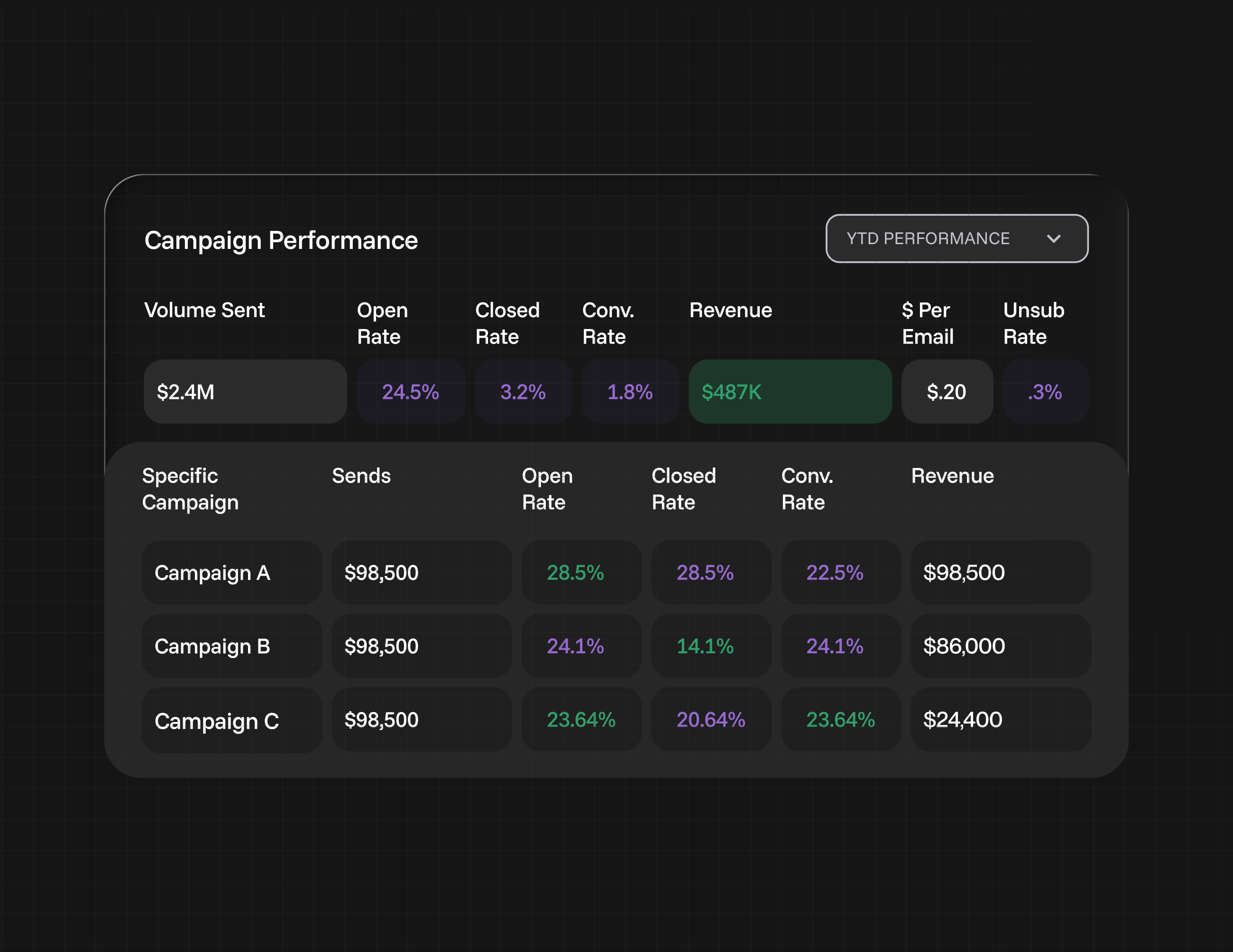
Task: Click the Sends column header
Action: (x=361, y=476)
